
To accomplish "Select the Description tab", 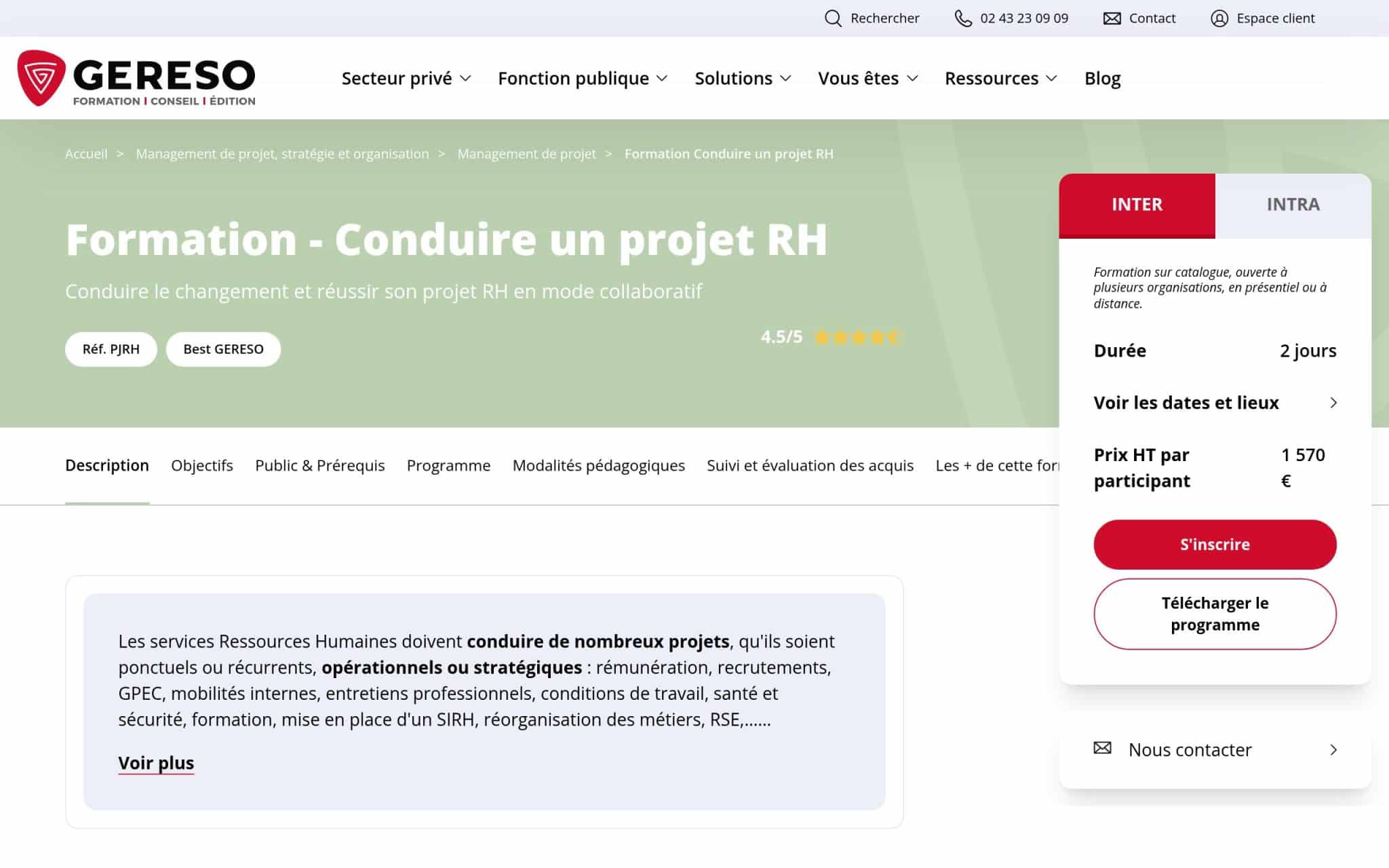I will point(107,466).
